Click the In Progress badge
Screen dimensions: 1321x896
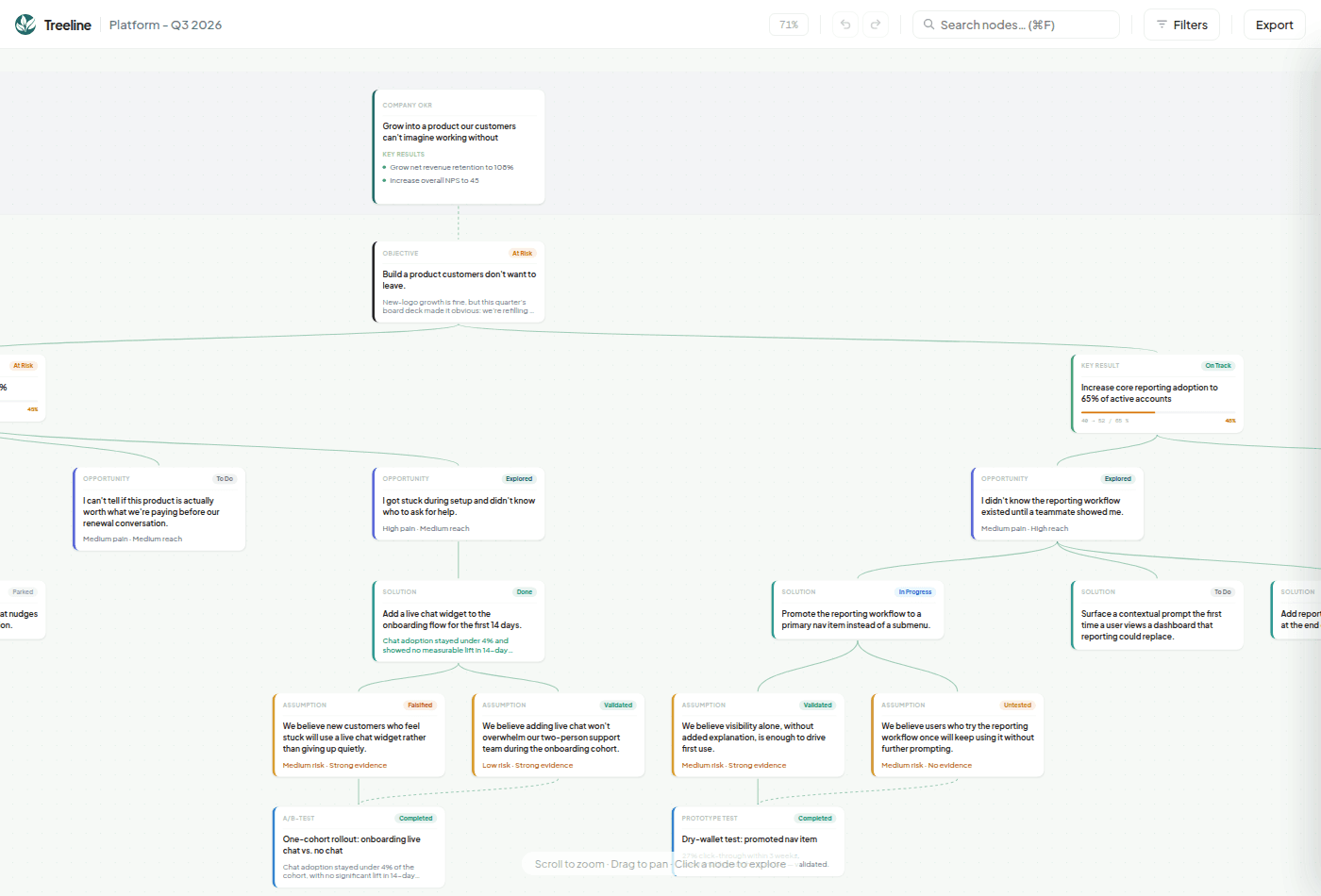(x=915, y=592)
